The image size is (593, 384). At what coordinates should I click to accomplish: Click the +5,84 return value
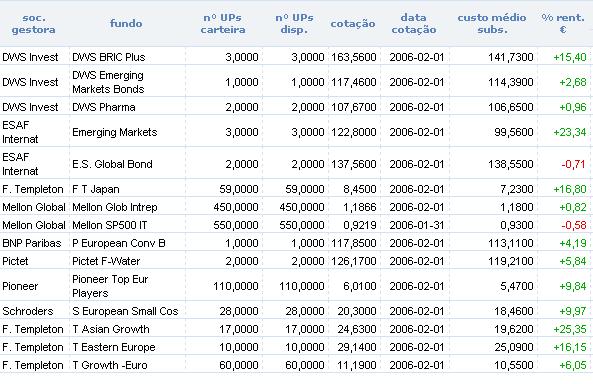573,261
